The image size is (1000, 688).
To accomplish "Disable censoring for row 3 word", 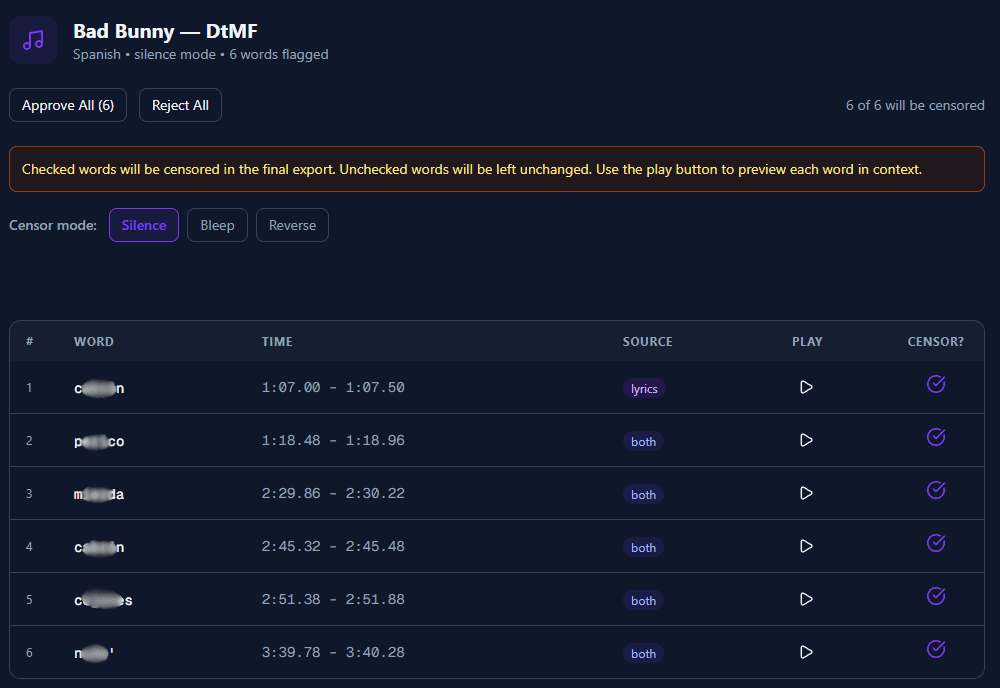I will (936, 490).
